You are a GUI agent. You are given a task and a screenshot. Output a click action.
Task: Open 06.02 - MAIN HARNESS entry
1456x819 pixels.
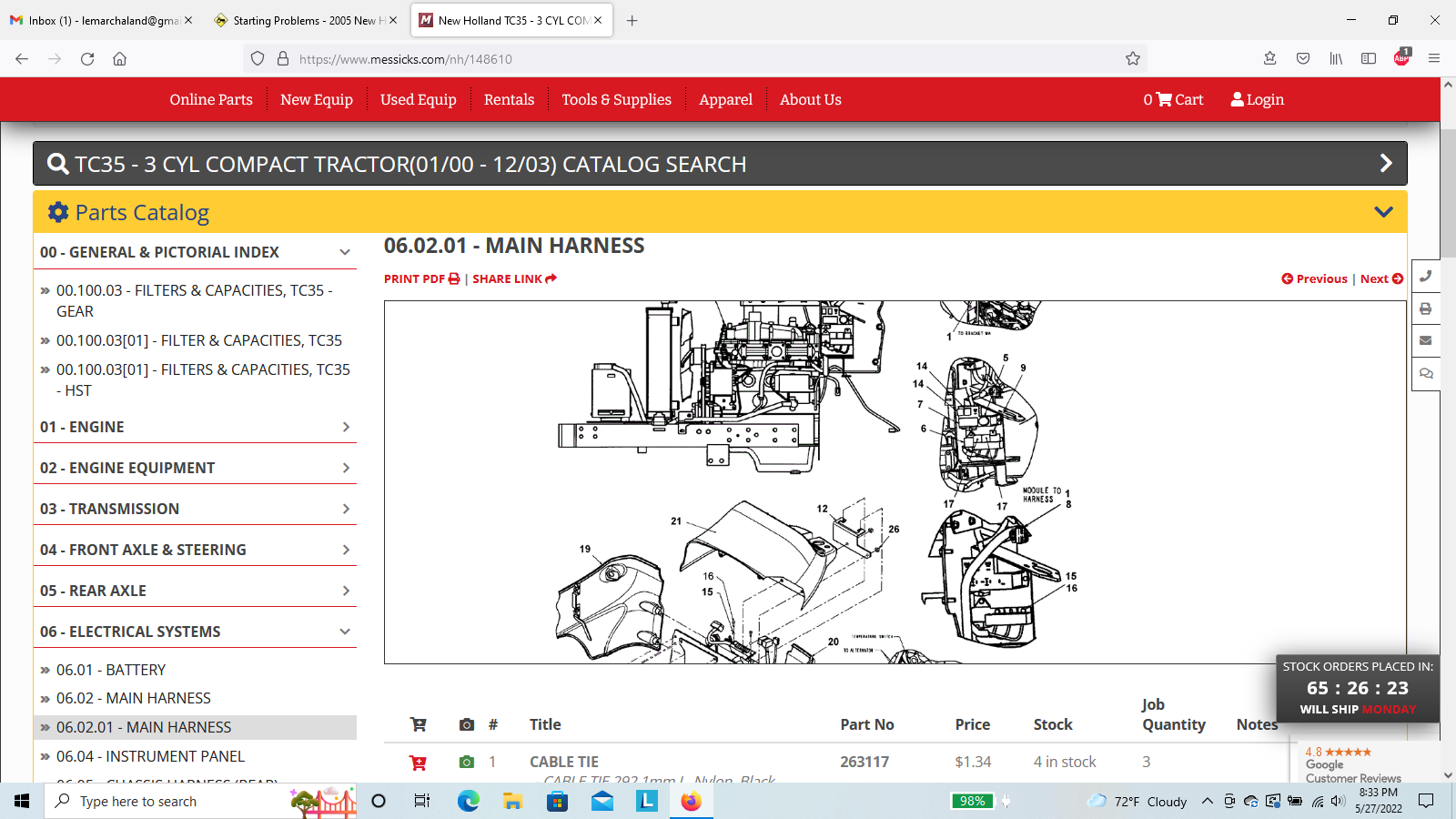(134, 698)
